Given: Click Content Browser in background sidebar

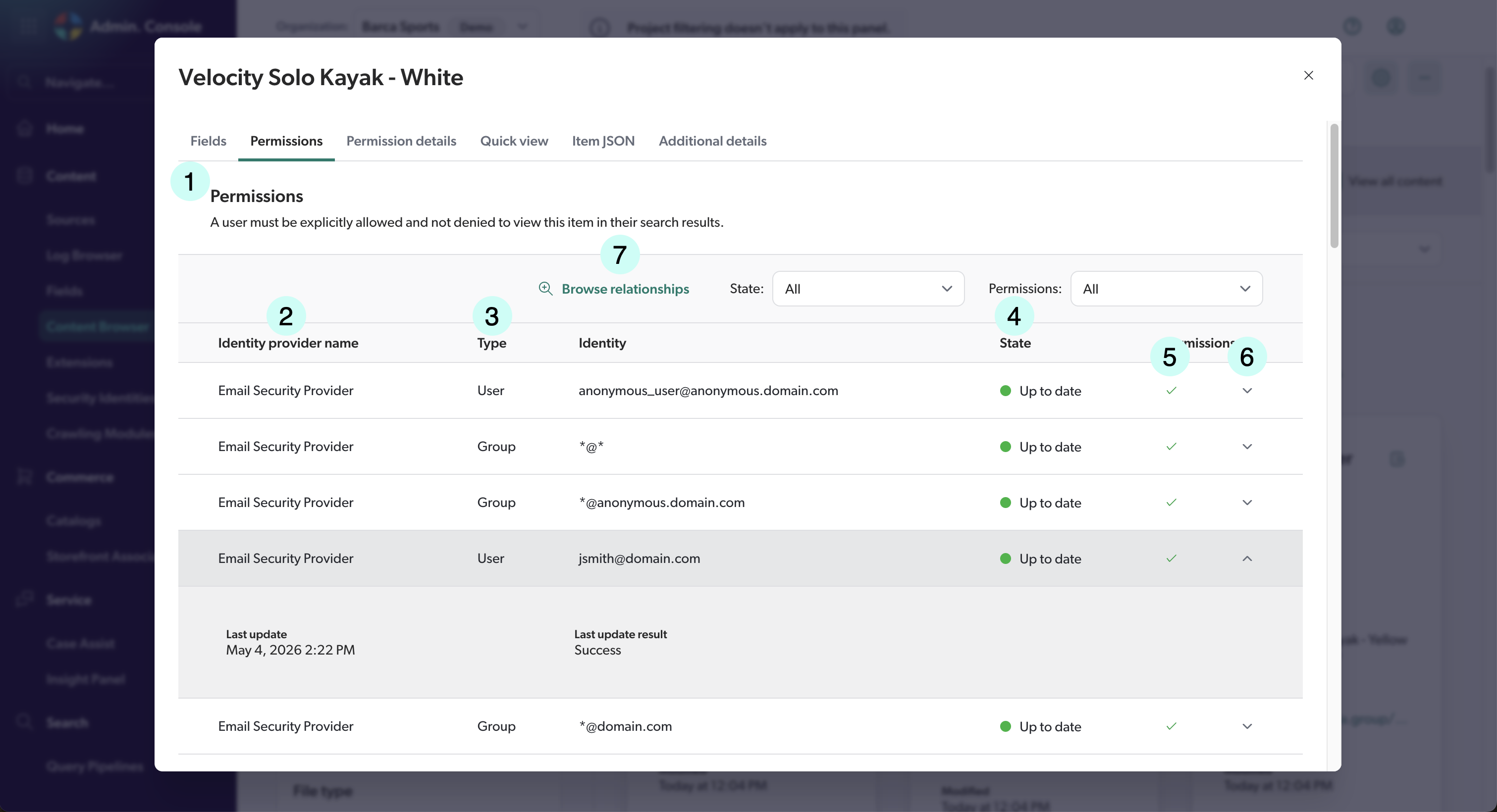Looking at the screenshot, I should (x=98, y=326).
